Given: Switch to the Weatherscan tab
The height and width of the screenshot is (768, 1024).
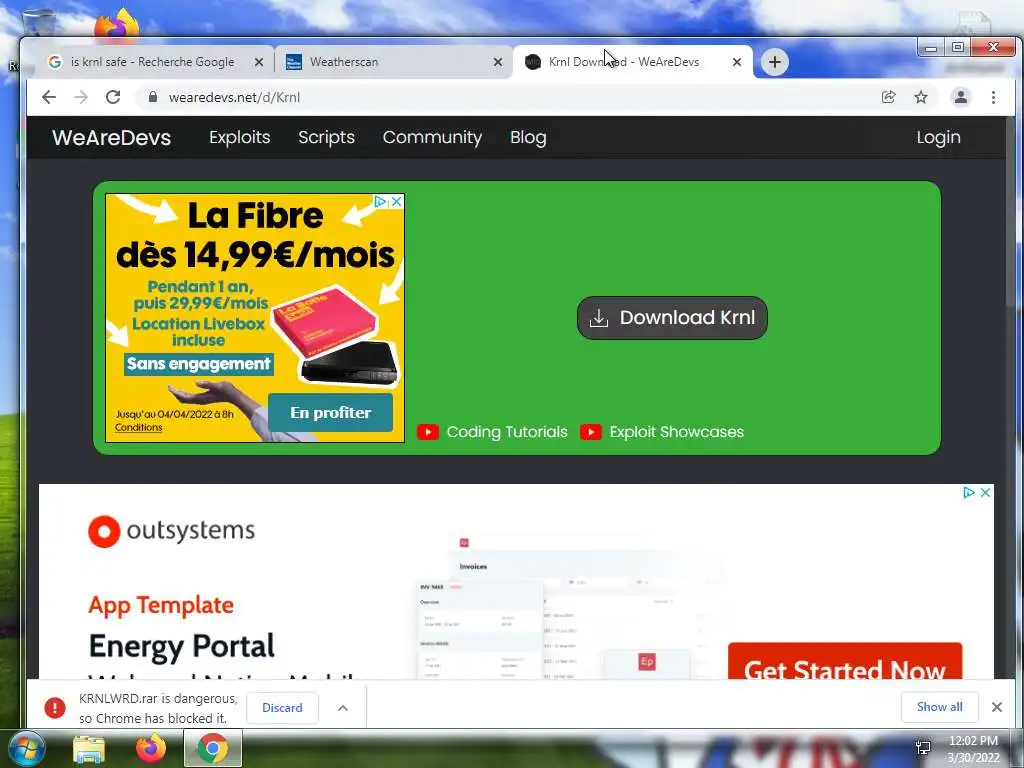Looking at the screenshot, I should click(x=392, y=62).
